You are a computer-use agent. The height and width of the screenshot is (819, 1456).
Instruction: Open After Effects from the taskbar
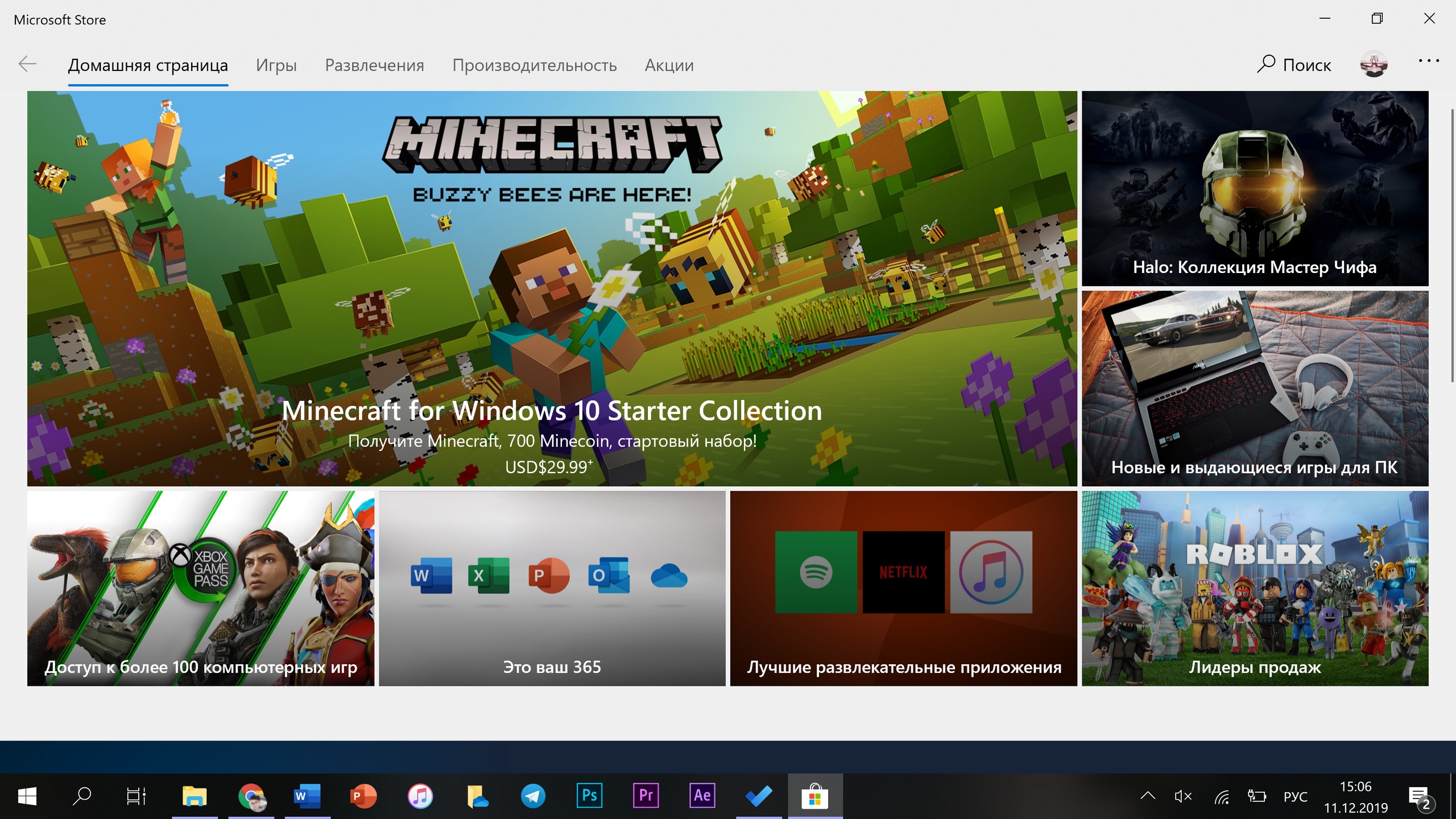click(702, 796)
